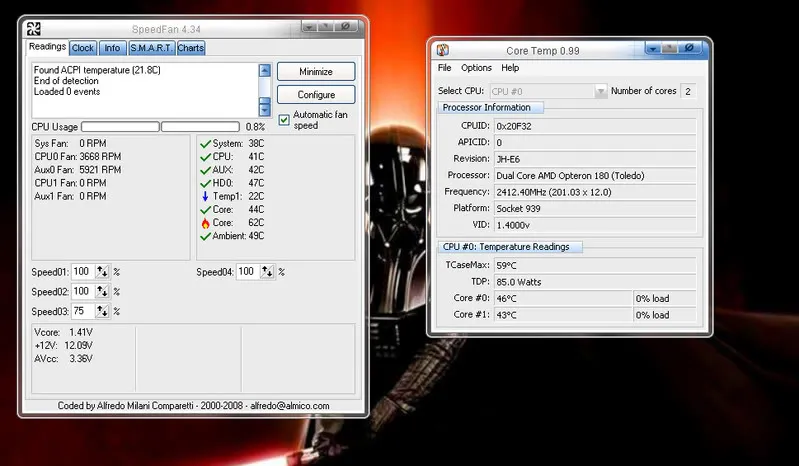Click the TCaseMax value 59°C

click(x=595, y=265)
